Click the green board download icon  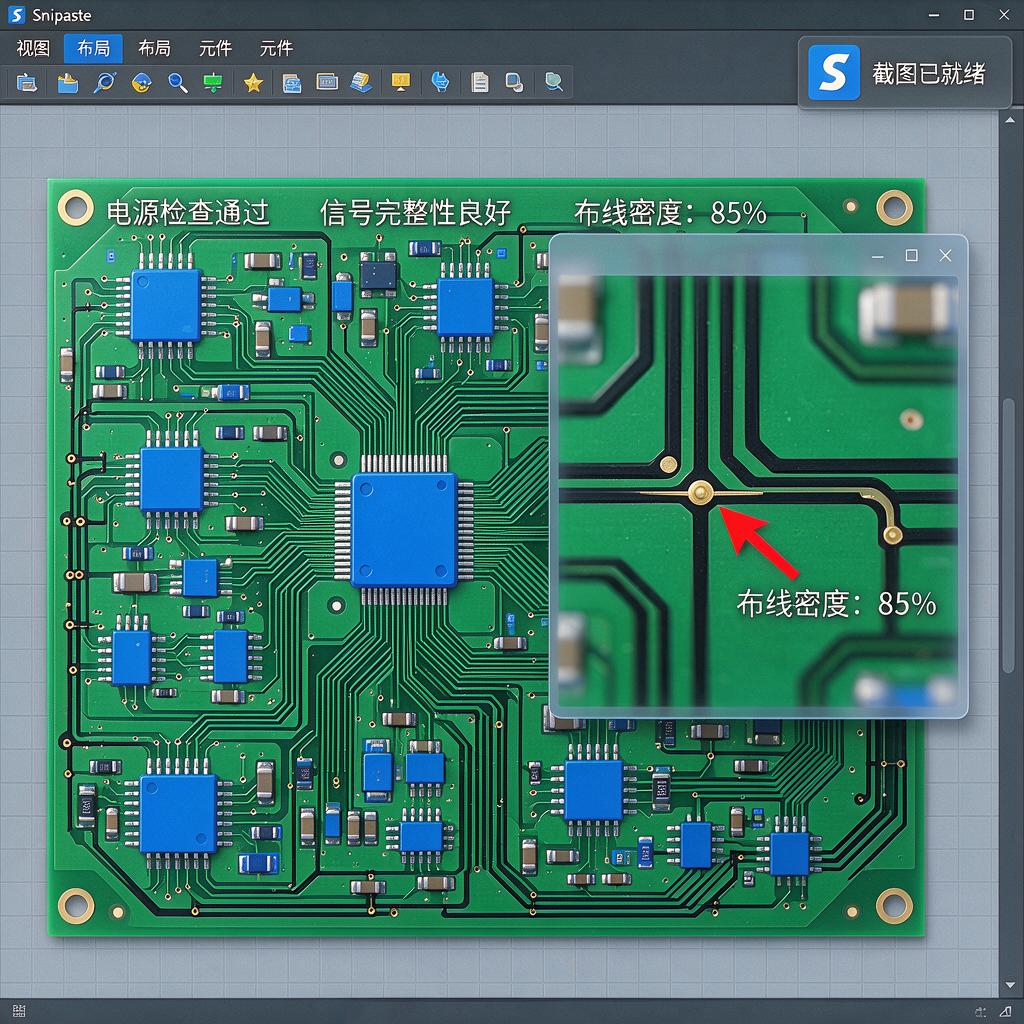(213, 82)
